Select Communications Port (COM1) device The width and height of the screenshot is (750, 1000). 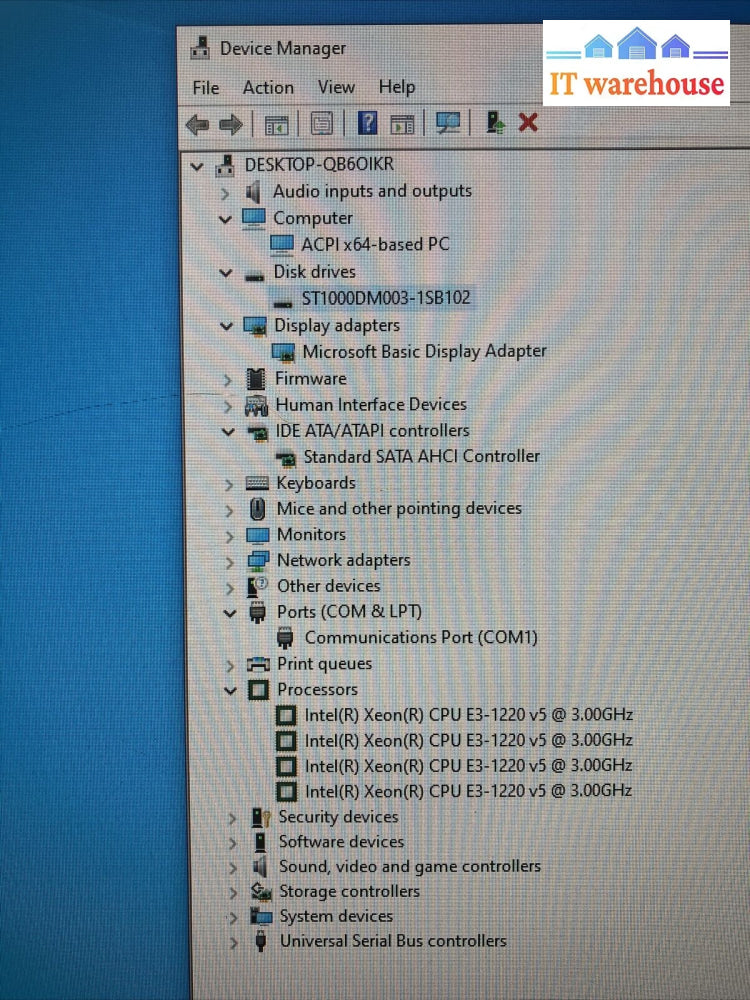tap(420, 637)
